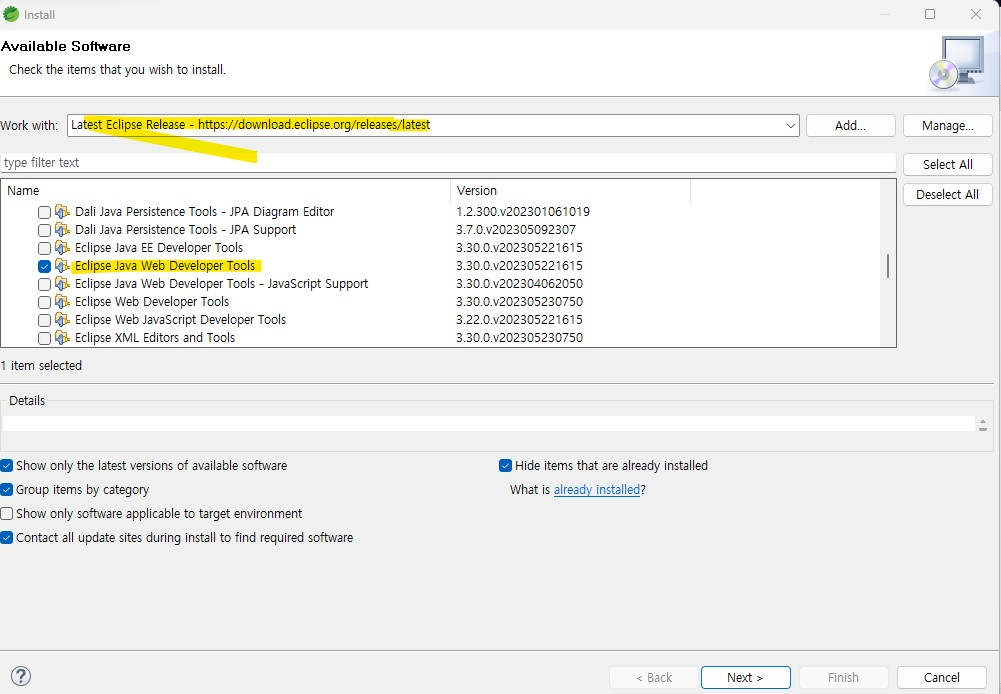
Task: Check Eclipse Web JavaScript Developer Tools
Action: click(x=44, y=320)
